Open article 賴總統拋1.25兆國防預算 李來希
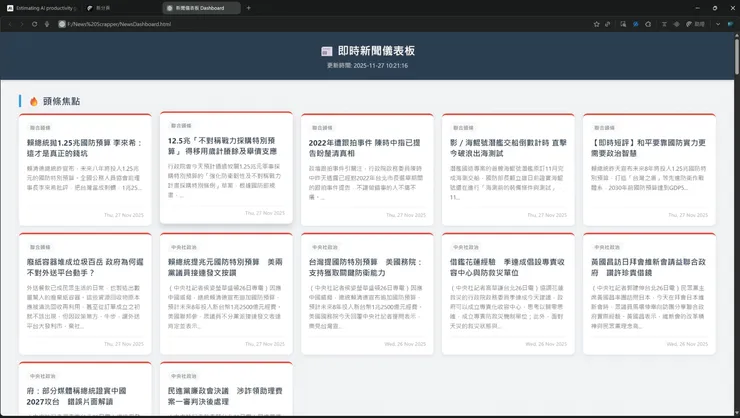Screen dimensions: 740x418 [85, 148]
